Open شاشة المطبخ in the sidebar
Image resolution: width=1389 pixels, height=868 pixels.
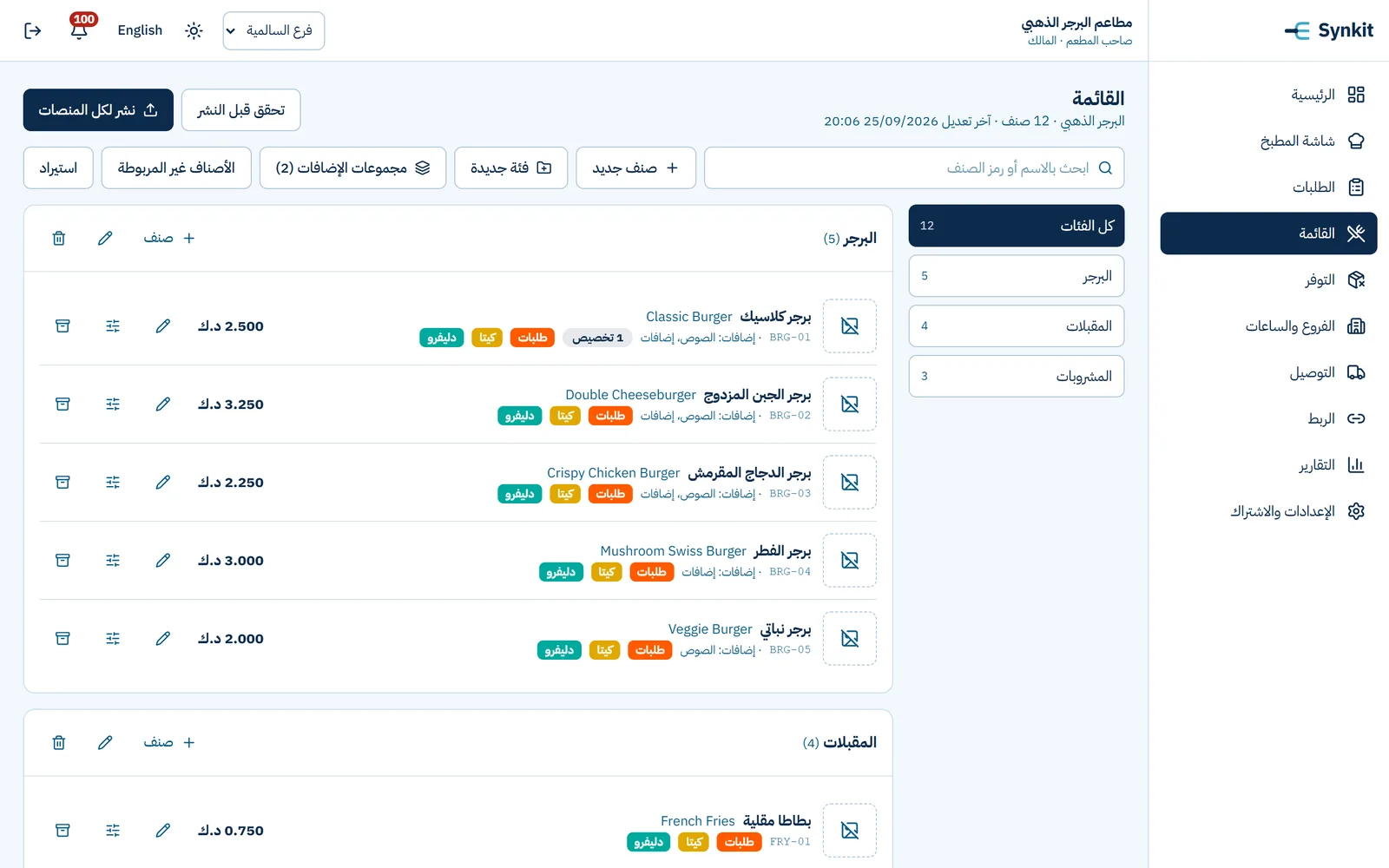[x=1268, y=141]
